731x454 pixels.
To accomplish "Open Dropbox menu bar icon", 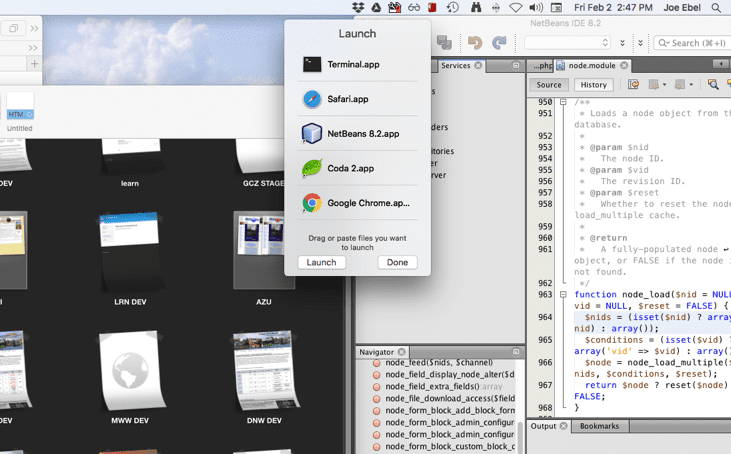I will pyautogui.click(x=358, y=7).
